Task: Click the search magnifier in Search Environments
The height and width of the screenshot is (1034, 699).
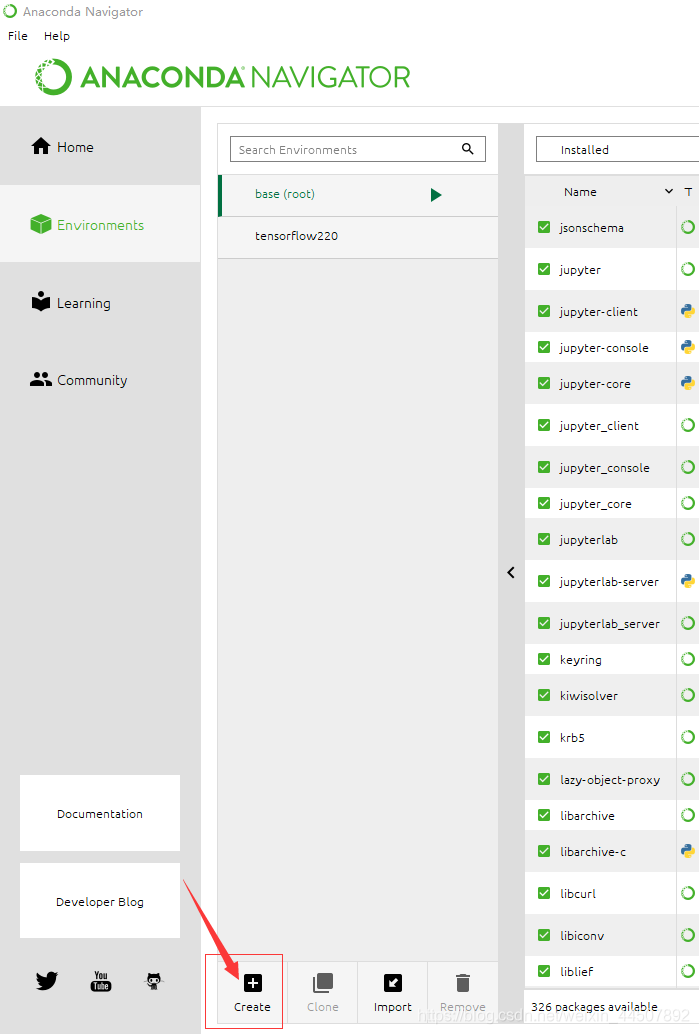Action: (468, 149)
